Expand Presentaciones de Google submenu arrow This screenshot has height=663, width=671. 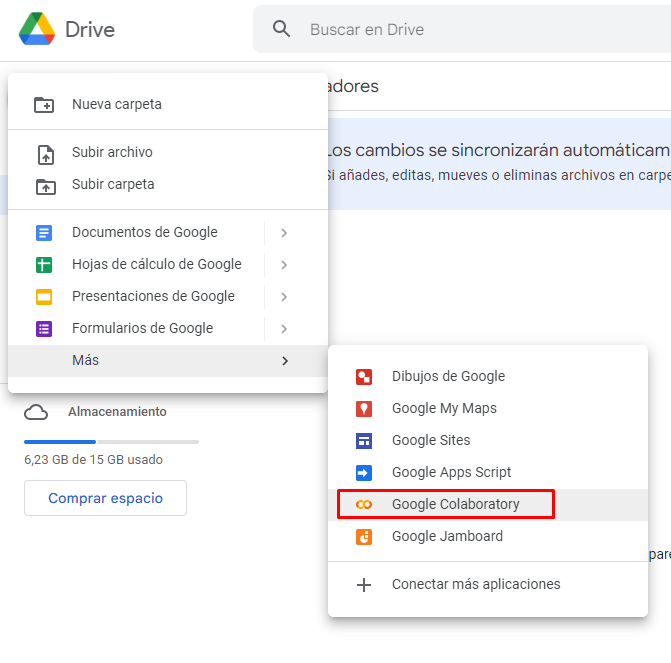(x=284, y=297)
